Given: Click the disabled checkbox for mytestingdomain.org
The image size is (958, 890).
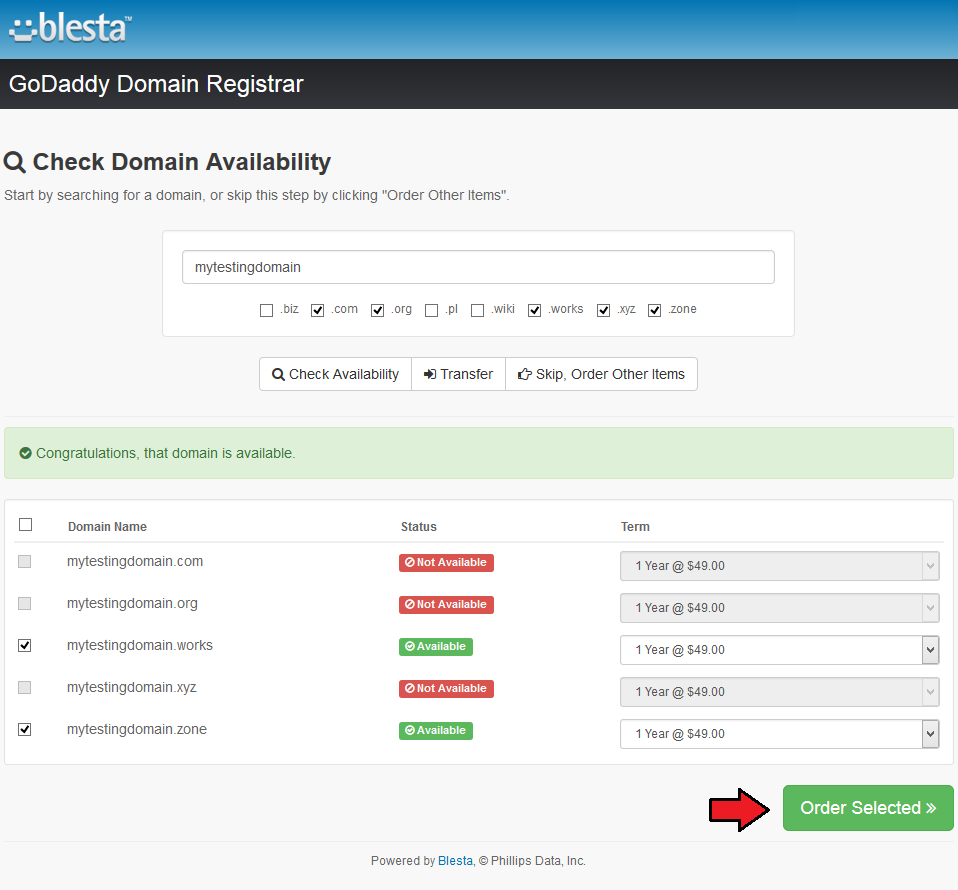Looking at the screenshot, I should pyautogui.click(x=24, y=604).
